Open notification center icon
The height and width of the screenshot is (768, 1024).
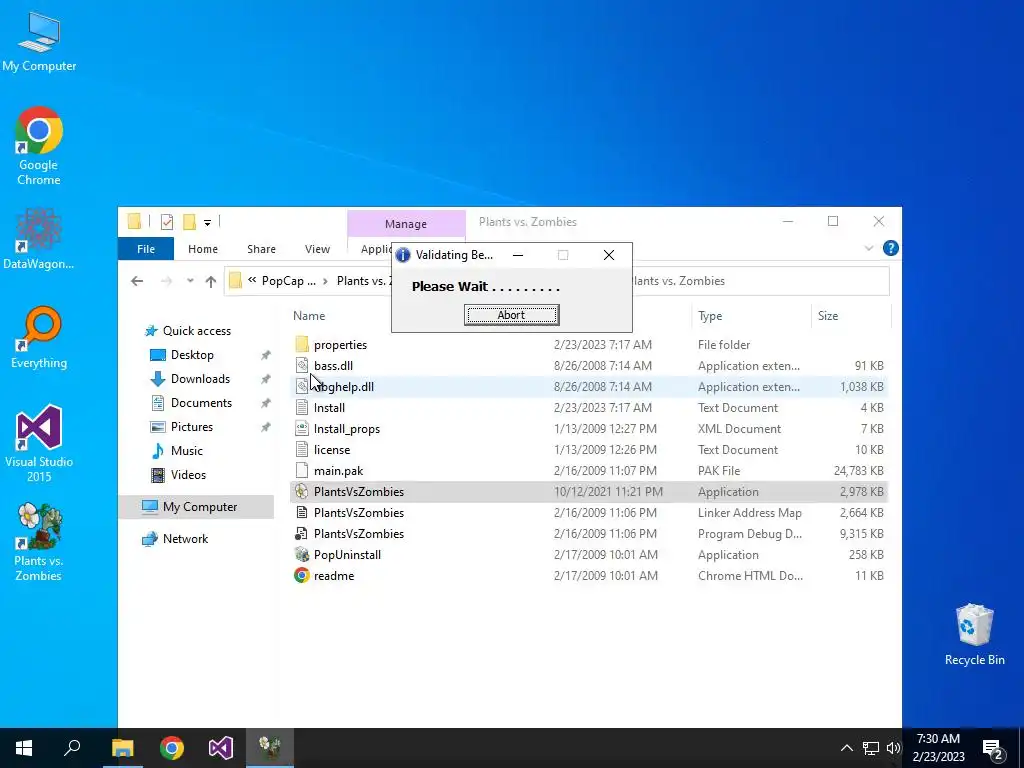(993, 748)
